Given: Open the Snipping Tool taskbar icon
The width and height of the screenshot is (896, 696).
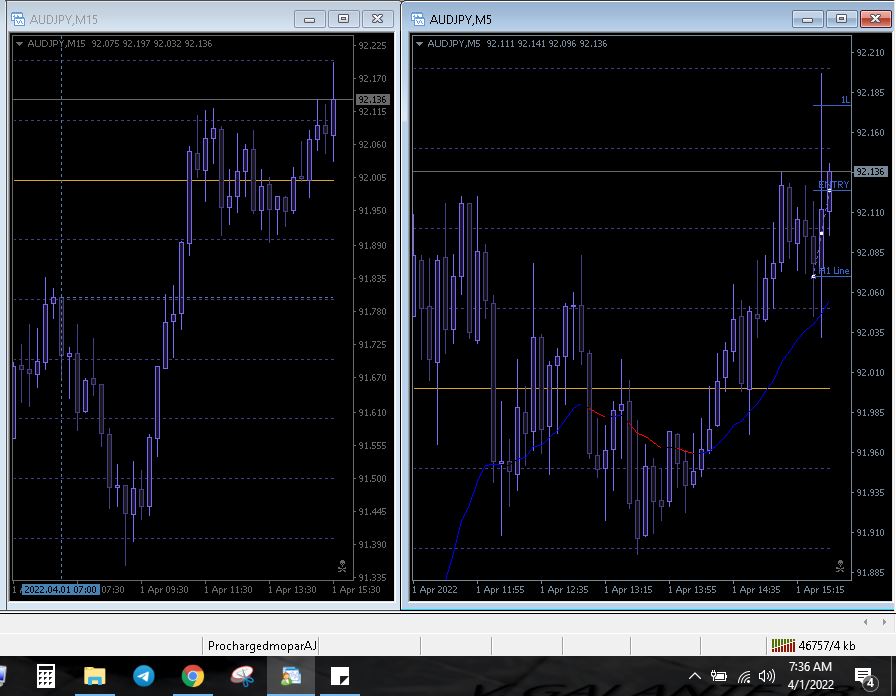Looking at the screenshot, I should tap(241, 676).
